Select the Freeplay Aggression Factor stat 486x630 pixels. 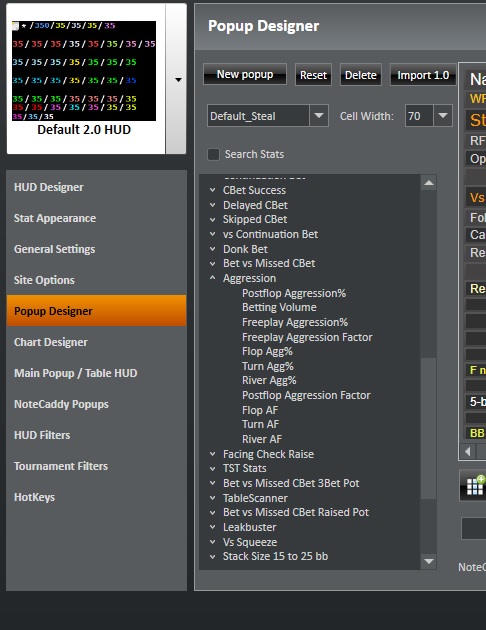[307, 337]
